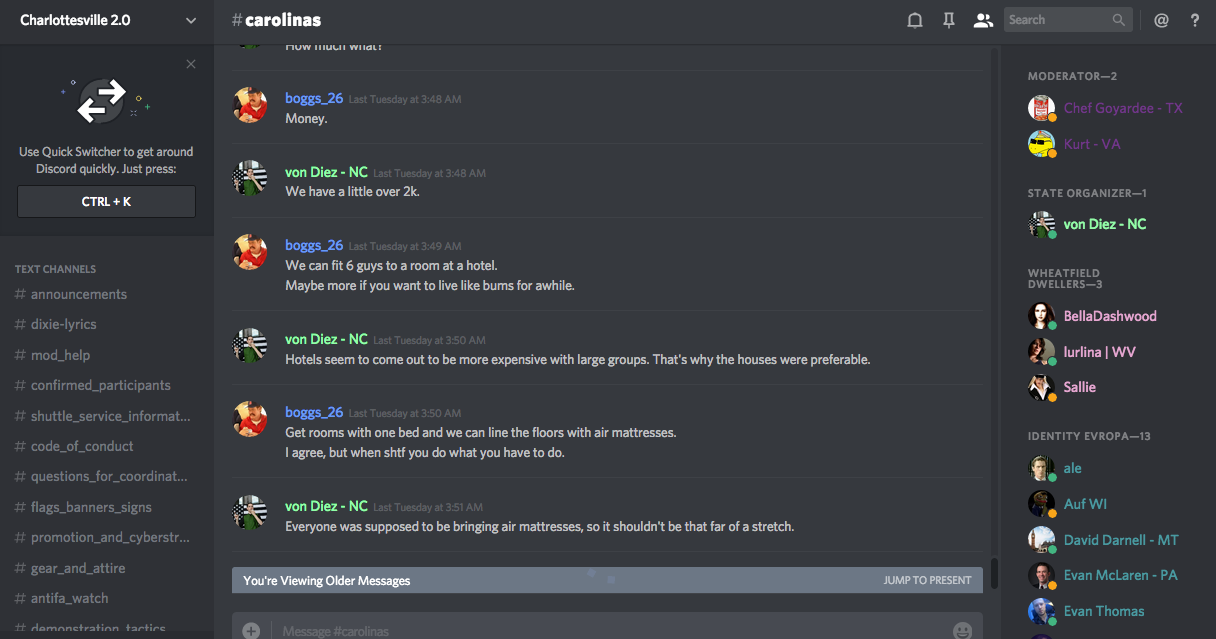
Task: Click the plus attach file button
Action: click(x=251, y=630)
